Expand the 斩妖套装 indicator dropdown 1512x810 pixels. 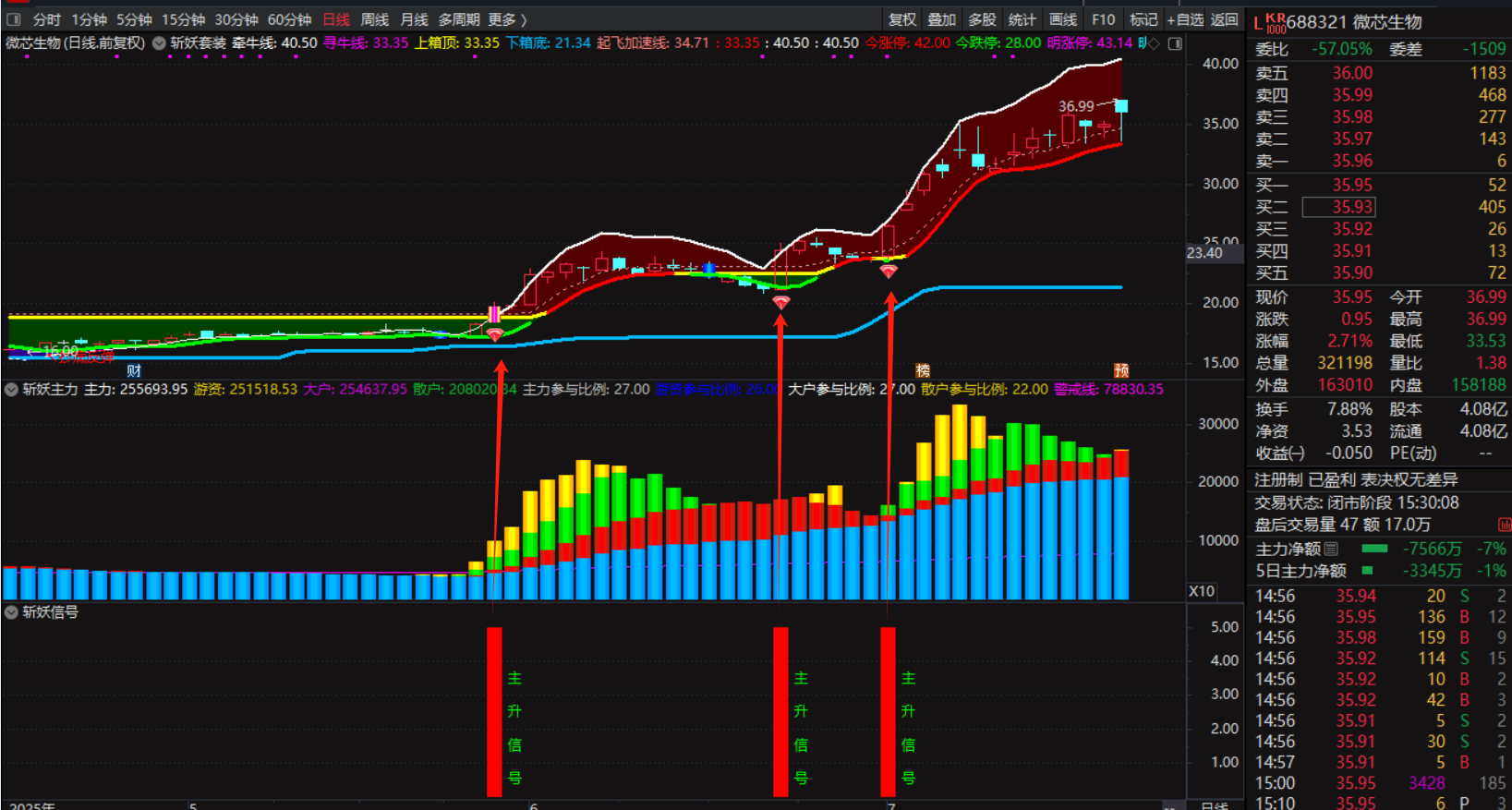coord(159,43)
